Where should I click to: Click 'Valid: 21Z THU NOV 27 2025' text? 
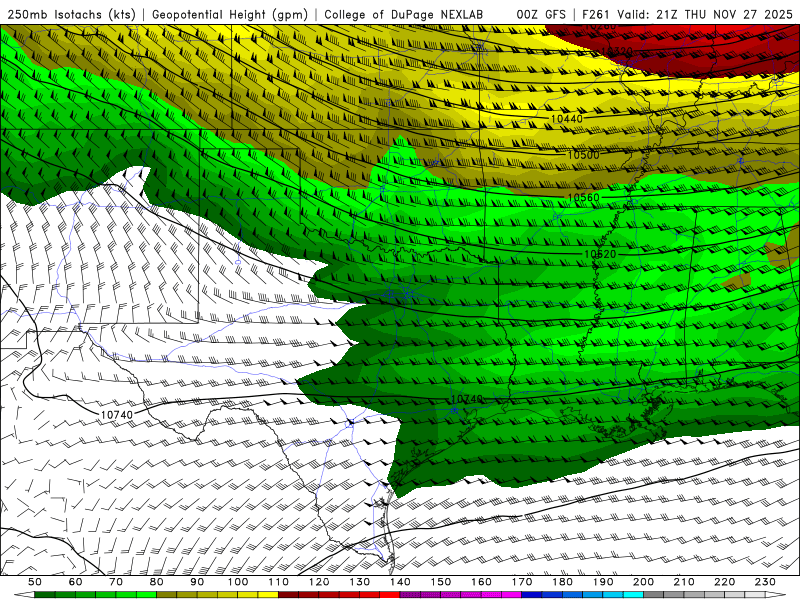click(x=704, y=14)
